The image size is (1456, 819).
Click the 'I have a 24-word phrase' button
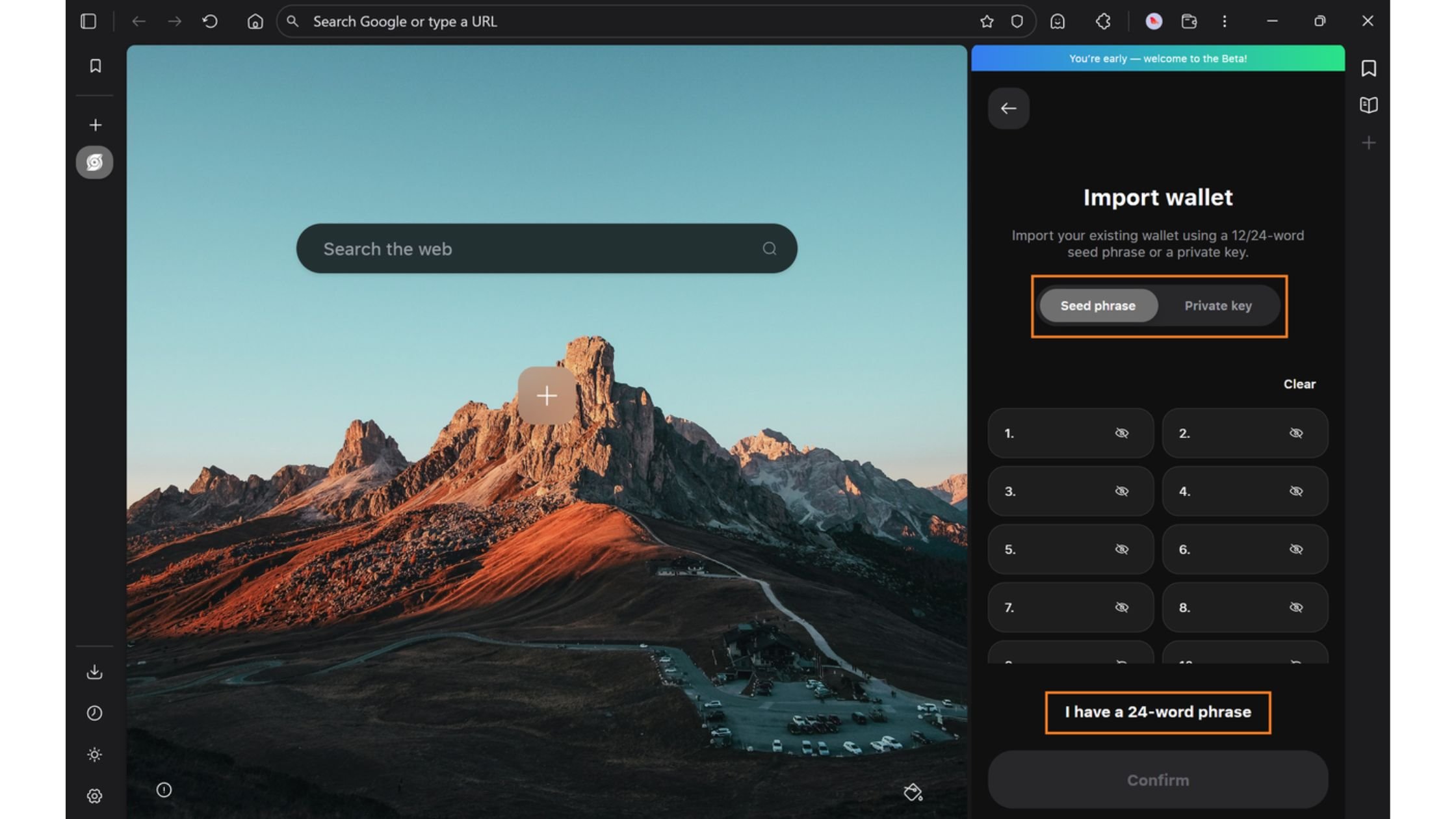(1158, 712)
